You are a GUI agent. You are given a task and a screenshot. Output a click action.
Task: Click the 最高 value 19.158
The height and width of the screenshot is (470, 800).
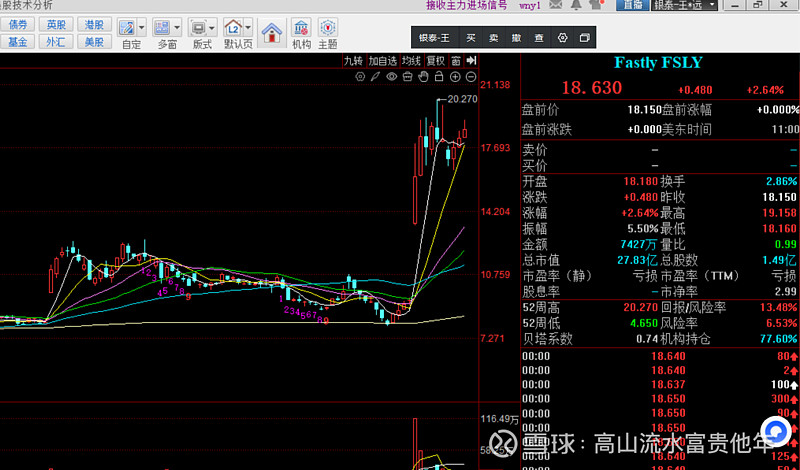point(780,213)
